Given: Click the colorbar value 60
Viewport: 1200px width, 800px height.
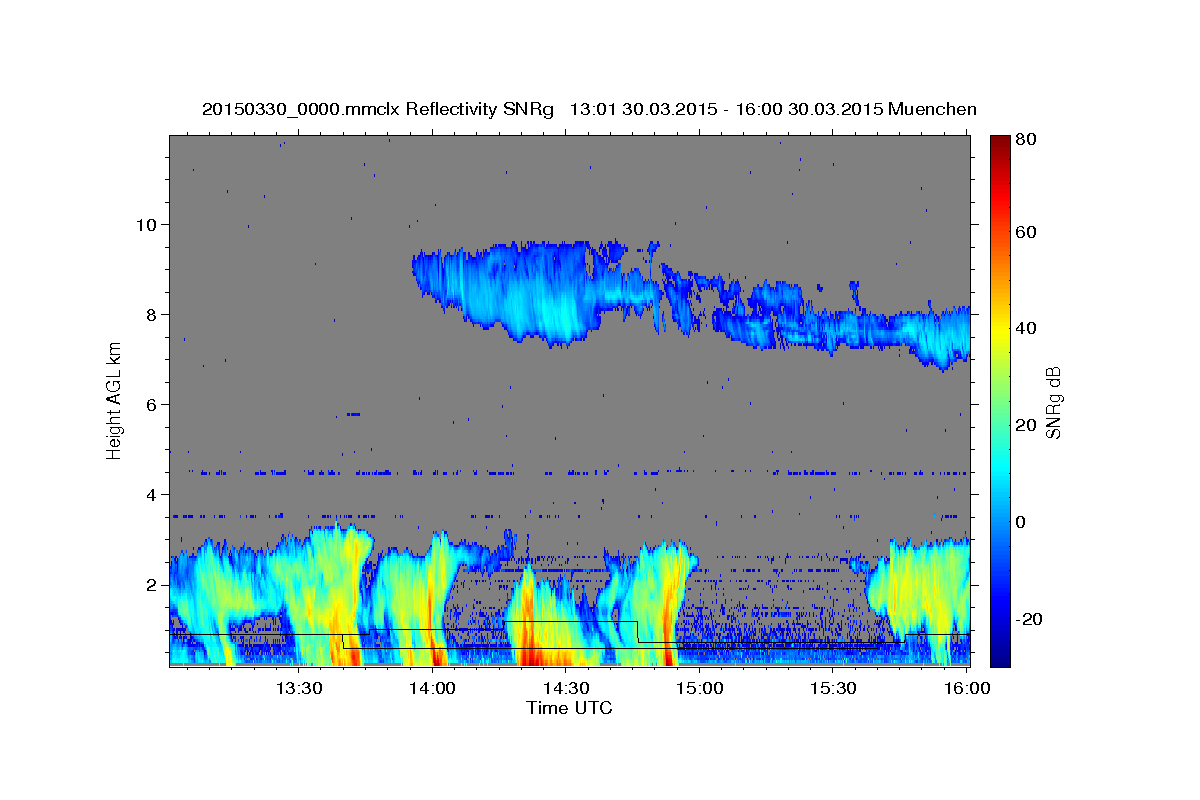Looking at the screenshot, I should pos(1024,232).
